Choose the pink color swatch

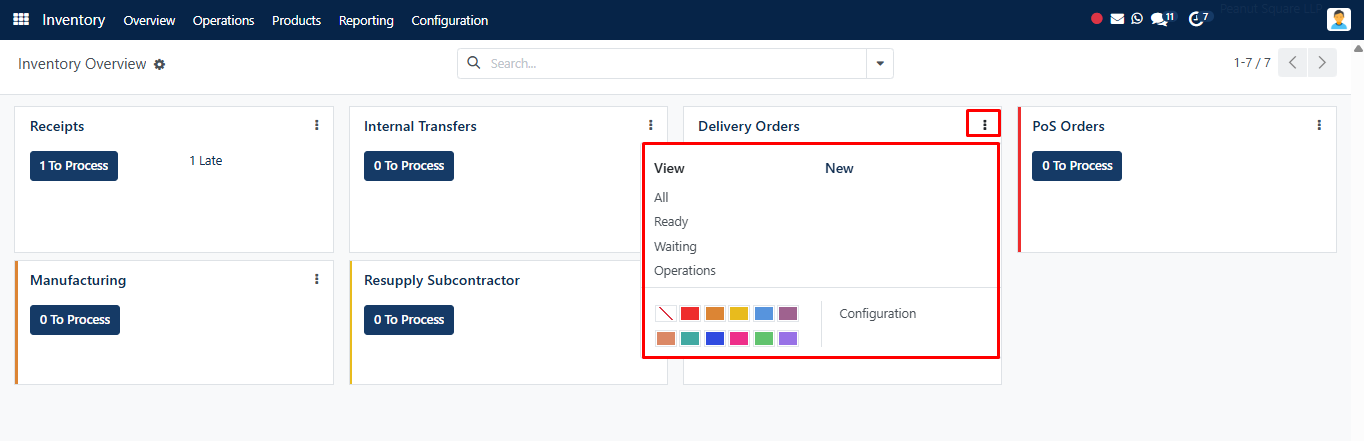739,338
